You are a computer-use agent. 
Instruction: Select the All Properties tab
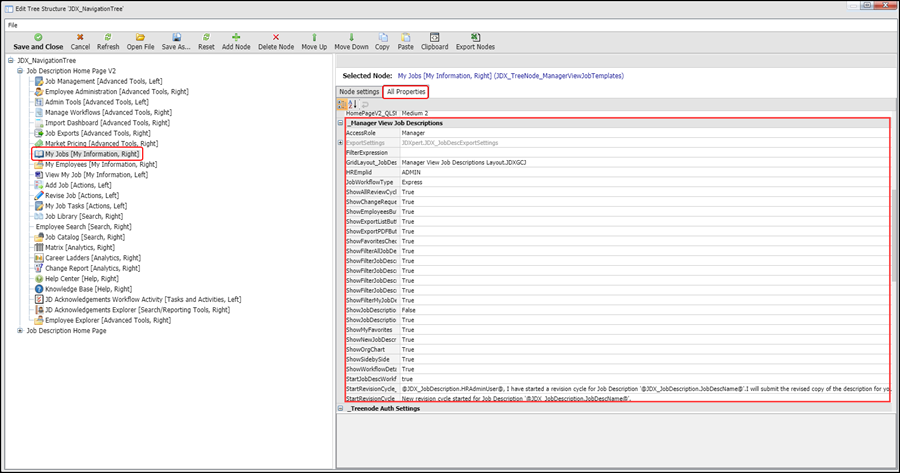coord(406,92)
